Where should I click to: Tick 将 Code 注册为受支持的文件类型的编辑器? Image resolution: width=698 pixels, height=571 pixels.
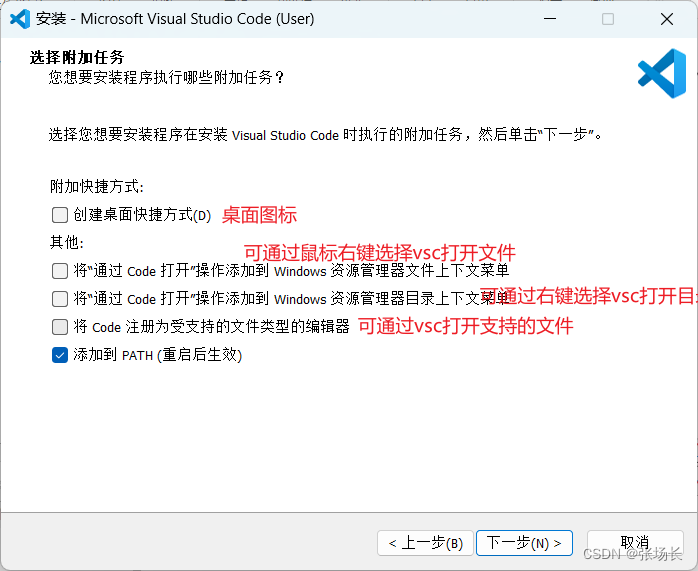point(60,327)
